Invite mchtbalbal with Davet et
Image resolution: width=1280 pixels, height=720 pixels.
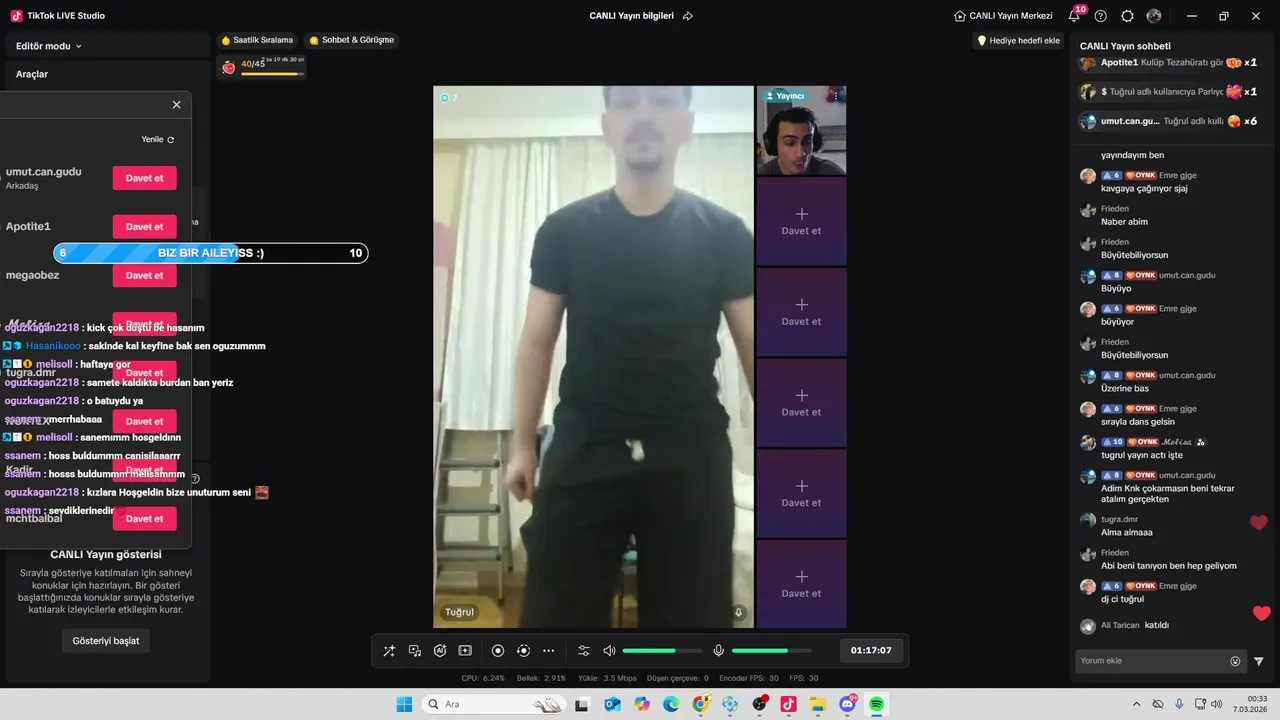pyautogui.click(x=144, y=519)
